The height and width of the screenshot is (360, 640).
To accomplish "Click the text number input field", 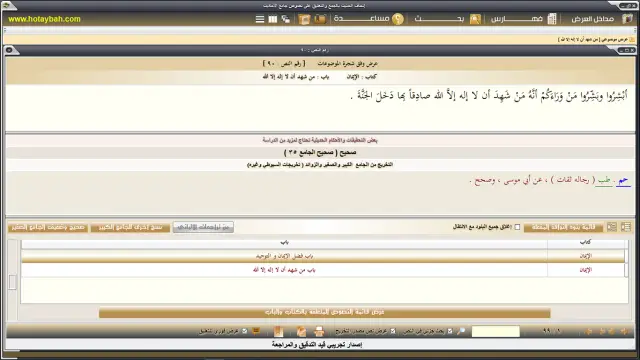I will click(x=496, y=331).
